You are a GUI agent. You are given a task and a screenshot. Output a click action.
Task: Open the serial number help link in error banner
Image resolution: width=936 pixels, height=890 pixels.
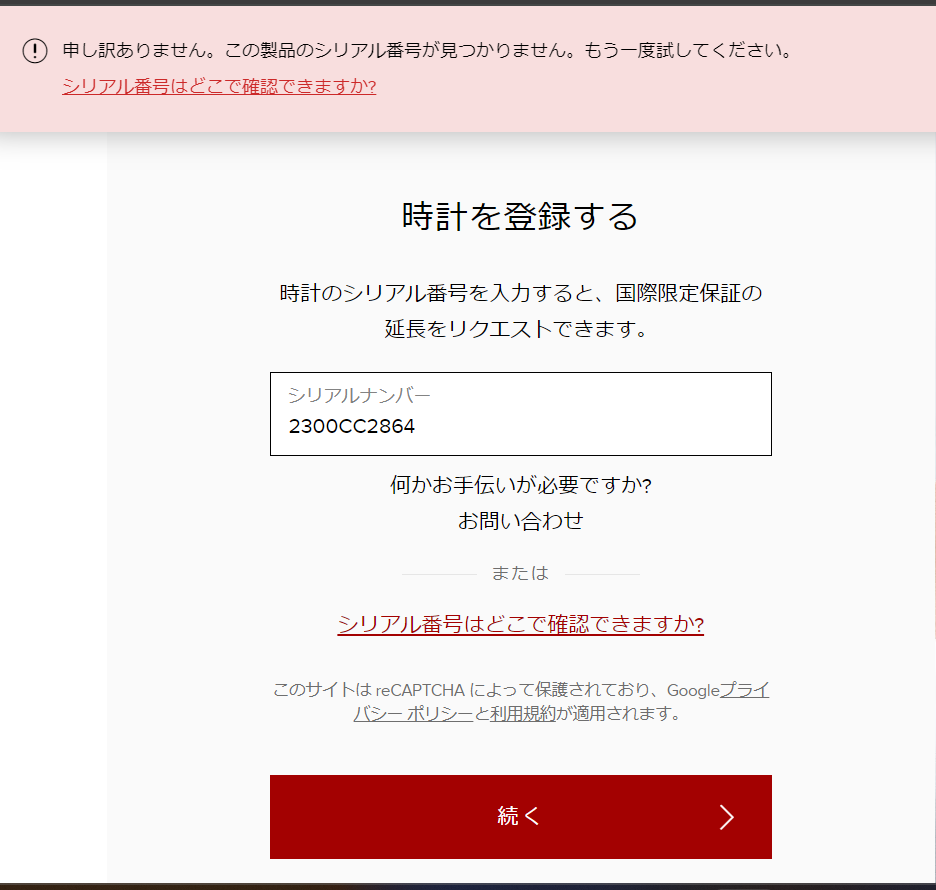point(219,87)
